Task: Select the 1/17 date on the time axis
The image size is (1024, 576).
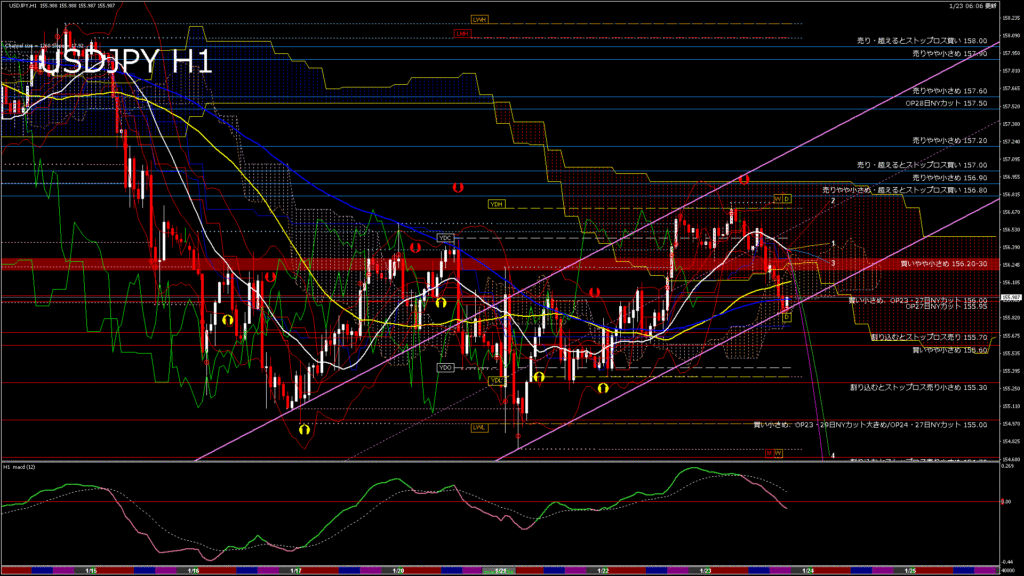Action: coord(296,571)
